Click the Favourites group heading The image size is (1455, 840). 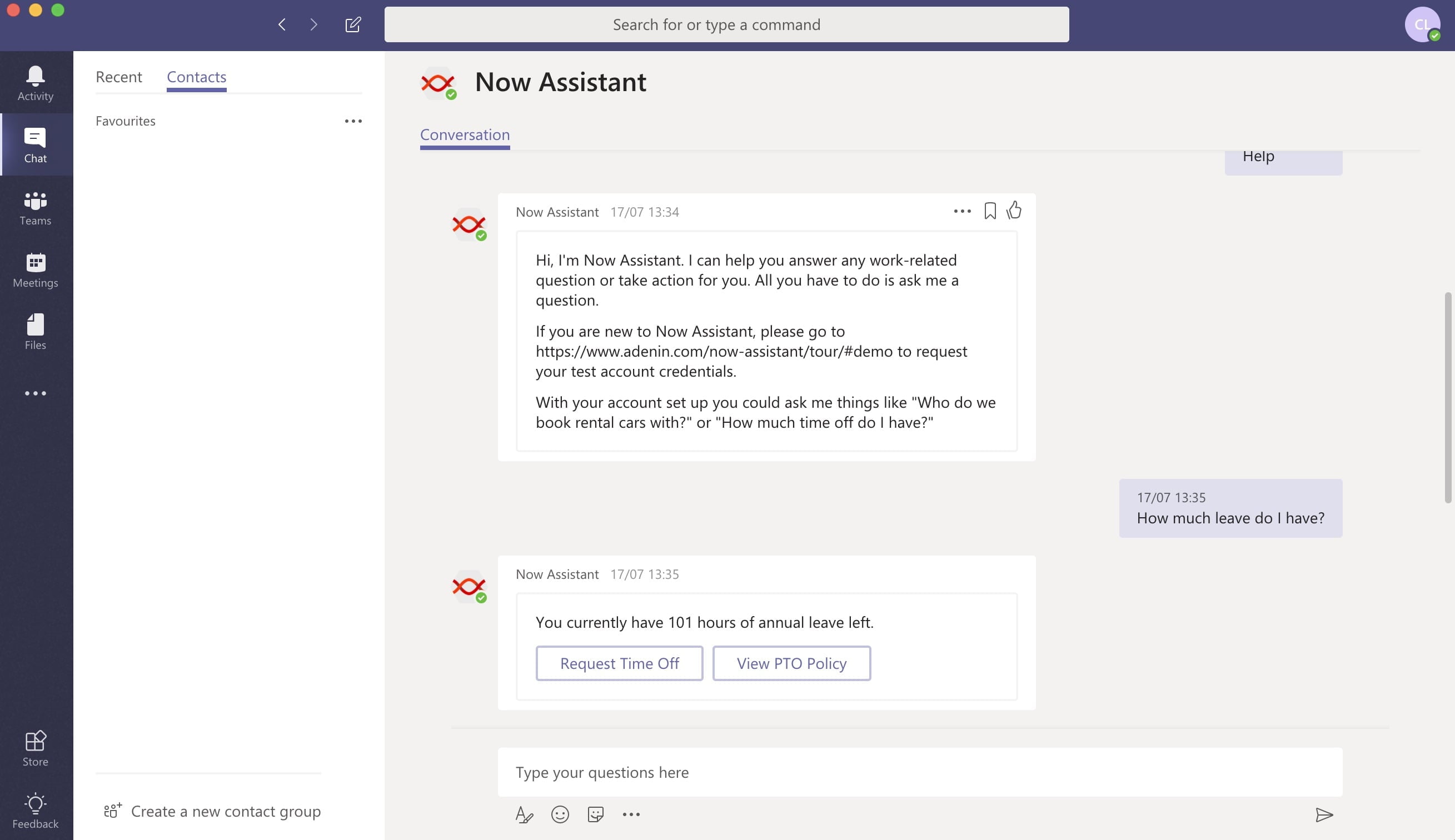tap(126, 121)
